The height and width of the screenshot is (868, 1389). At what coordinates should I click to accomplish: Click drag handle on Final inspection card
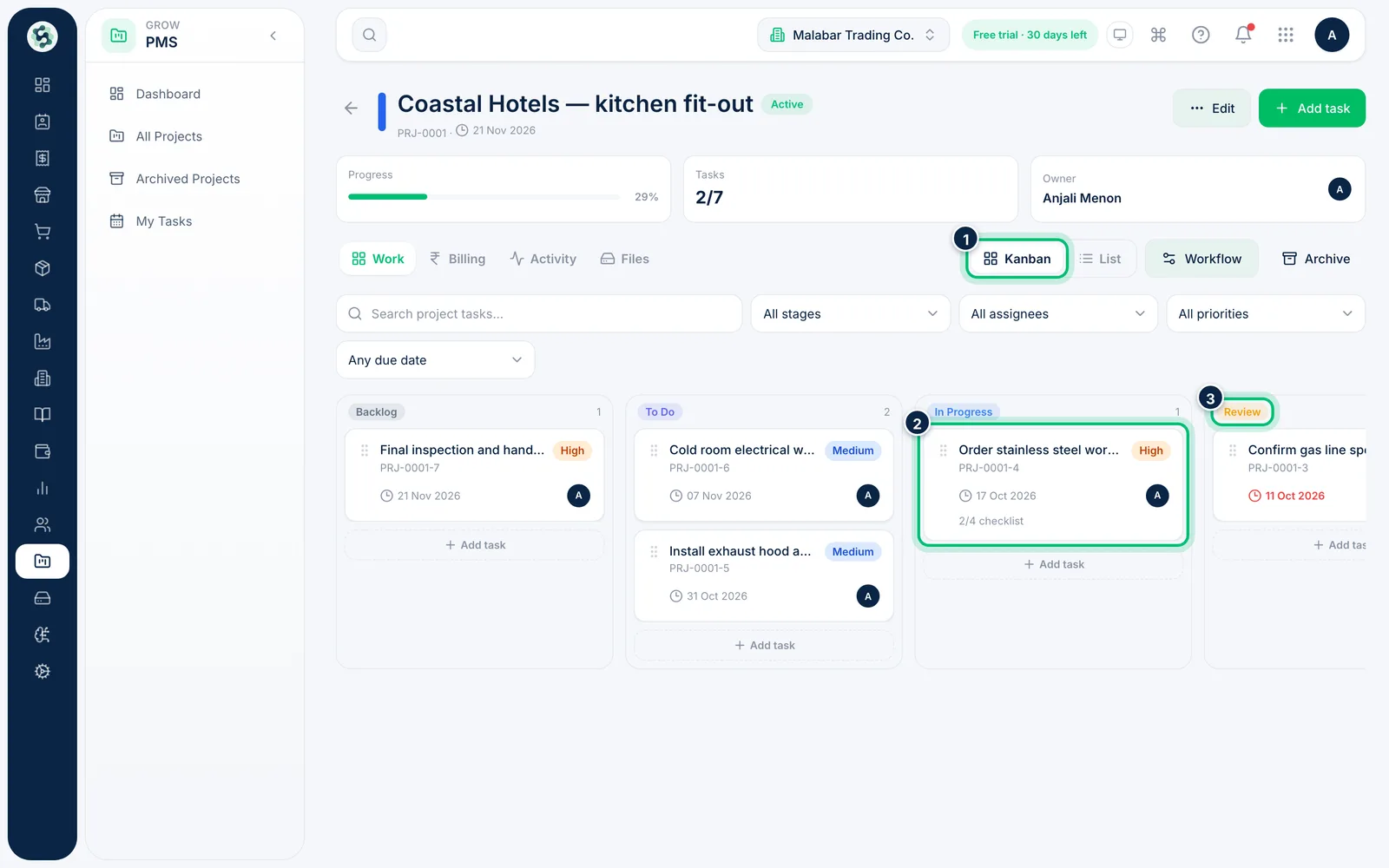pyautogui.click(x=365, y=450)
